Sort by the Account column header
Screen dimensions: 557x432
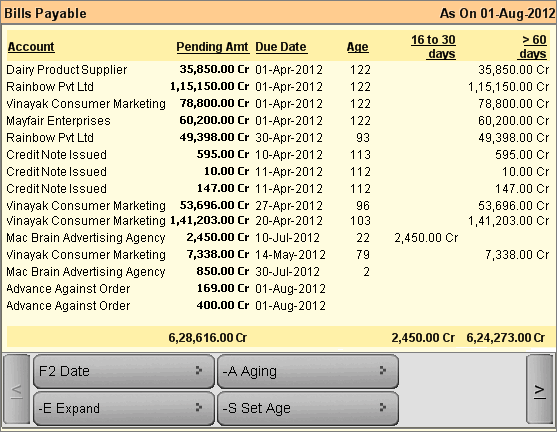[x=31, y=47]
